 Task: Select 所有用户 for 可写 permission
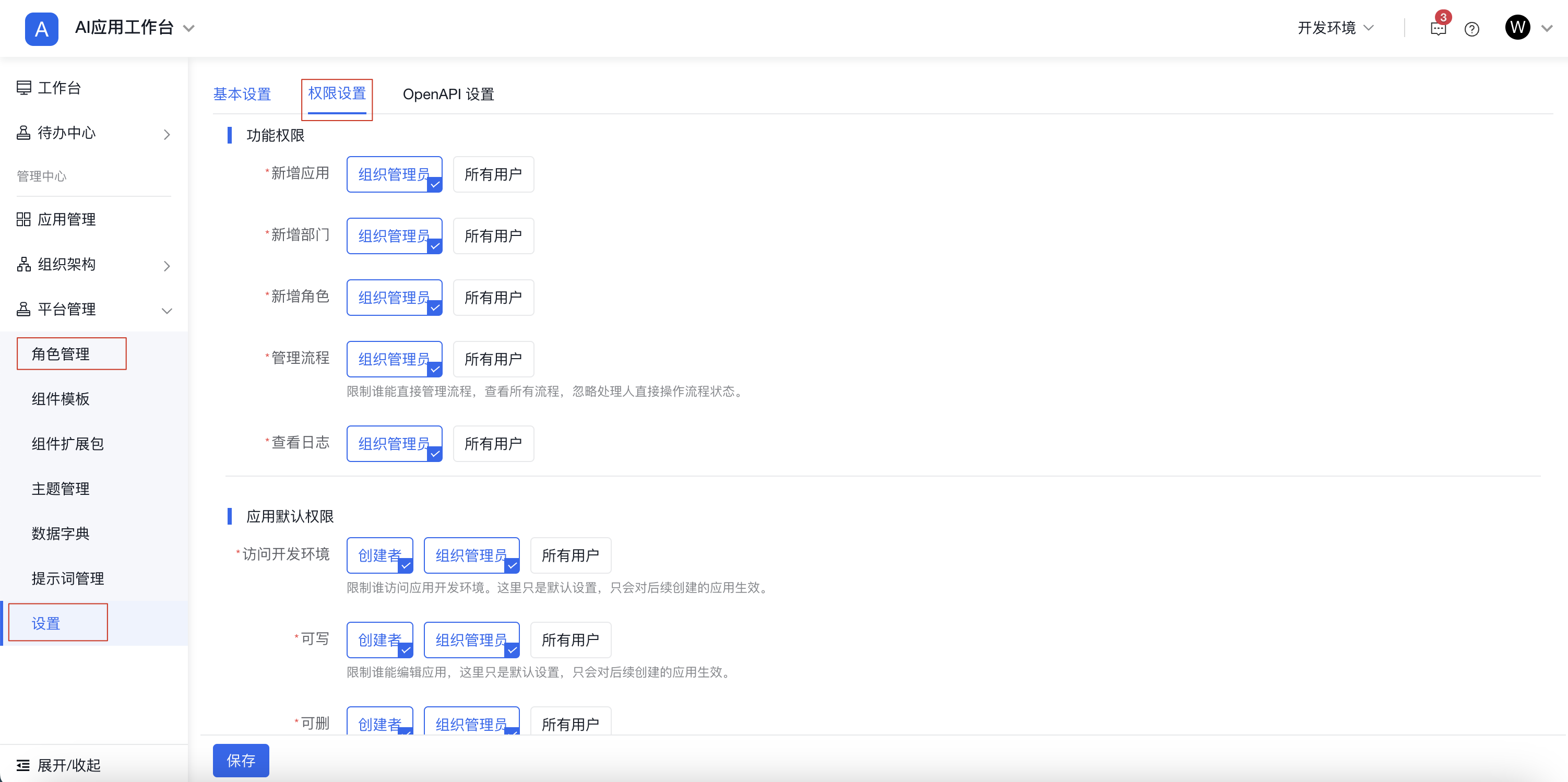571,640
